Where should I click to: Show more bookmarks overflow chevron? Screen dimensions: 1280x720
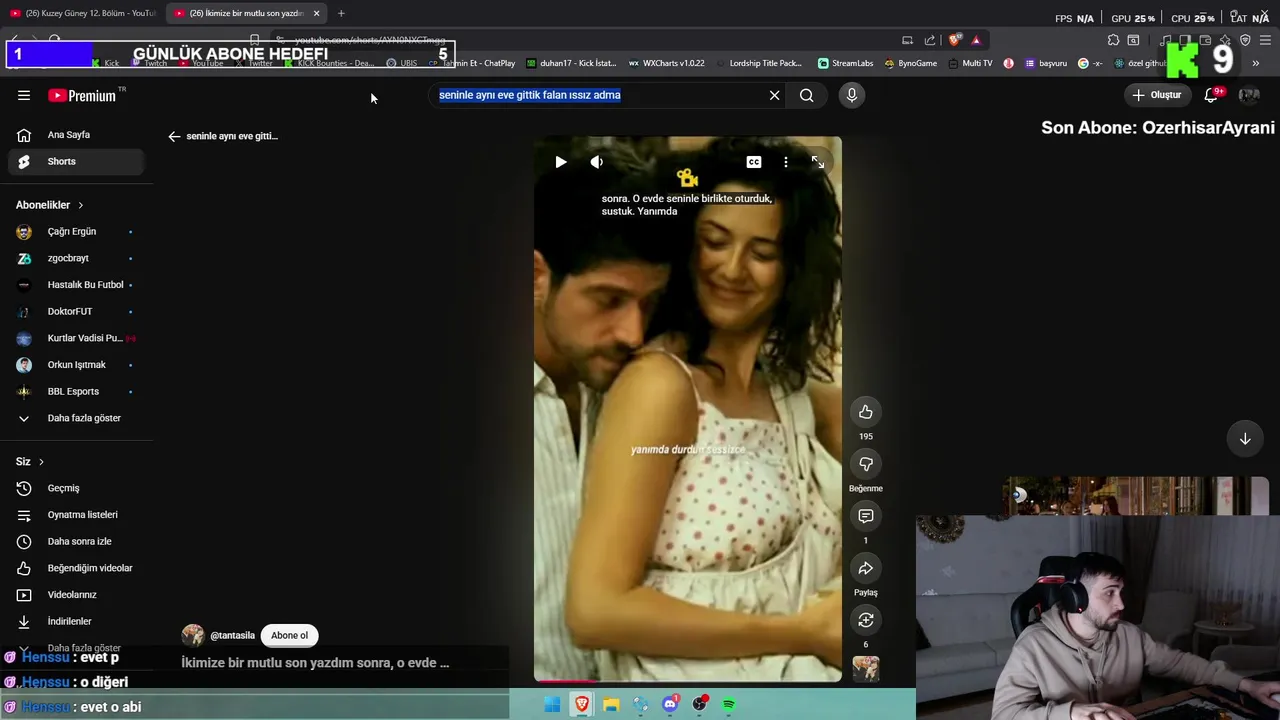(x=1255, y=63)
